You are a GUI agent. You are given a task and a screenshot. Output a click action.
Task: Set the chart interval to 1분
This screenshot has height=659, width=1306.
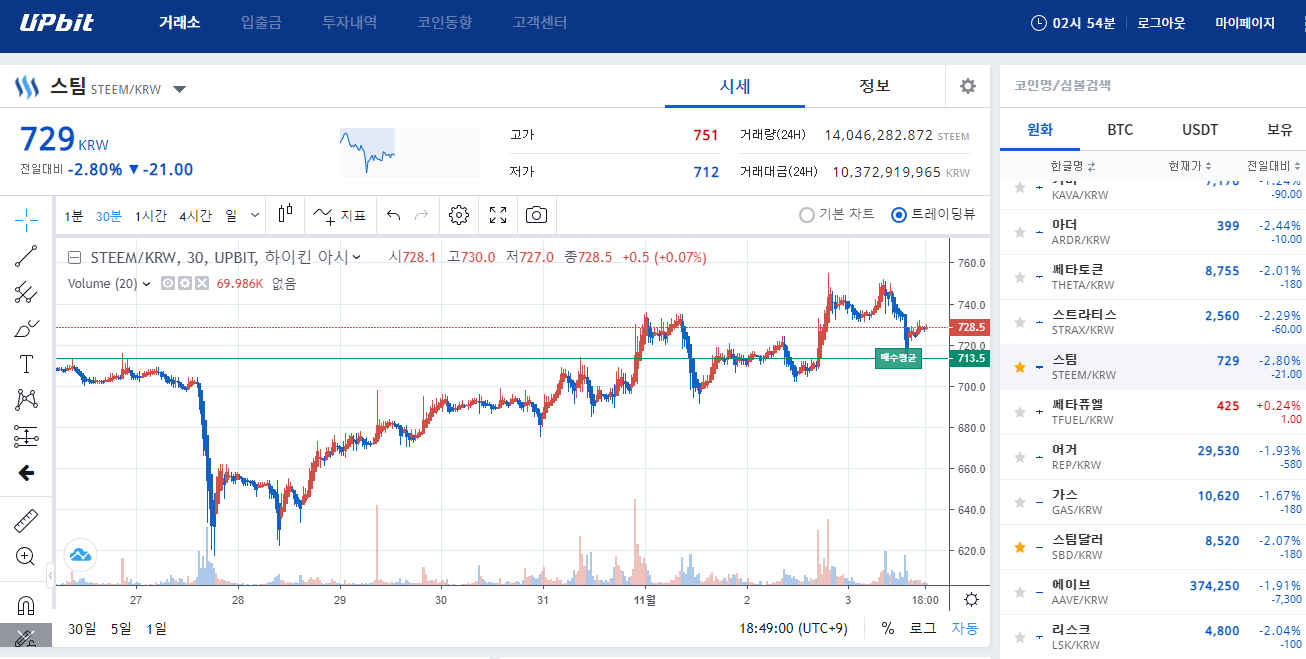(74, 215)
